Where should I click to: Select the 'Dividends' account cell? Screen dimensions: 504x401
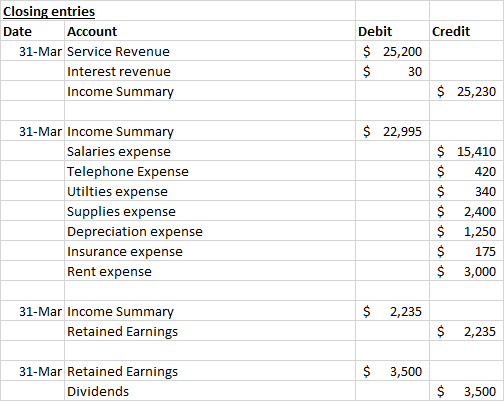(210, 391)
